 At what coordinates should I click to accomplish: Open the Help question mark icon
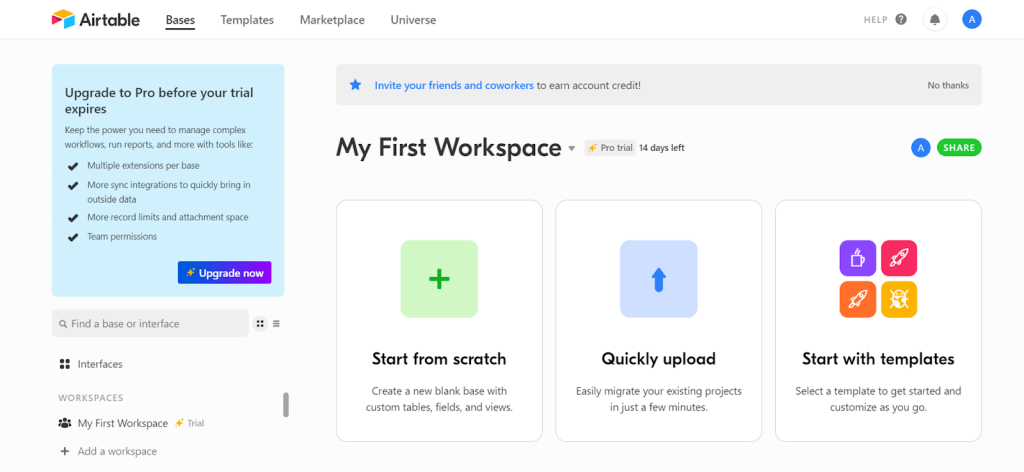901,20
